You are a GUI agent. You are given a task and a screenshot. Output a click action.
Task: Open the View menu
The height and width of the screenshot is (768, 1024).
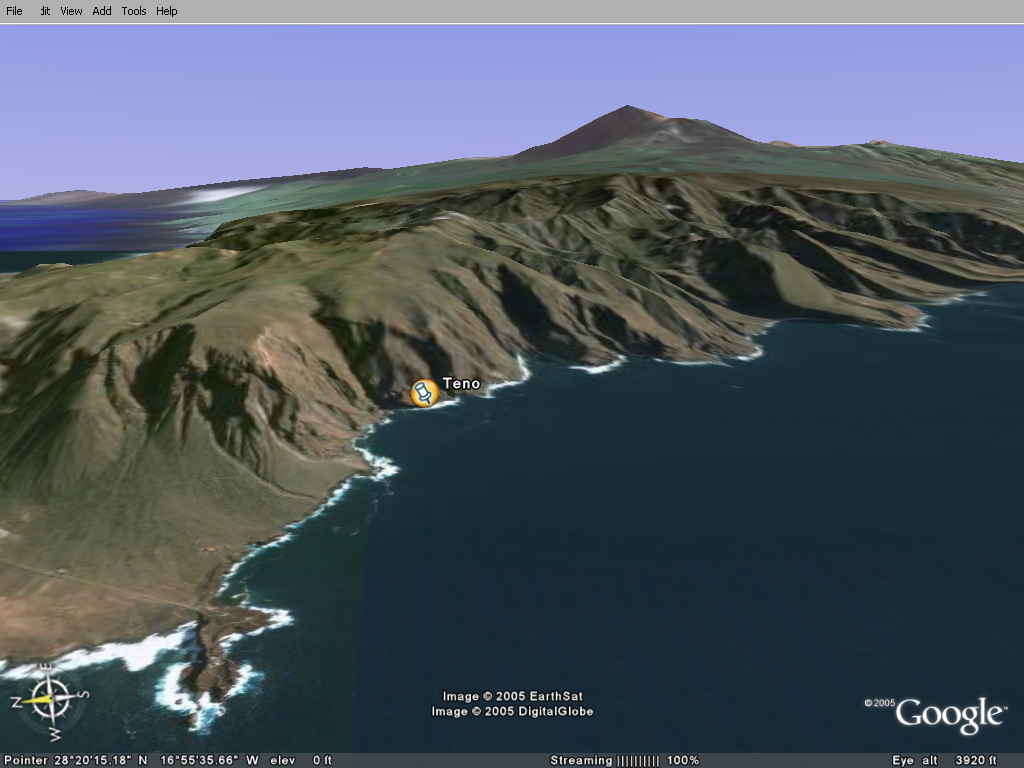(71, 11)
